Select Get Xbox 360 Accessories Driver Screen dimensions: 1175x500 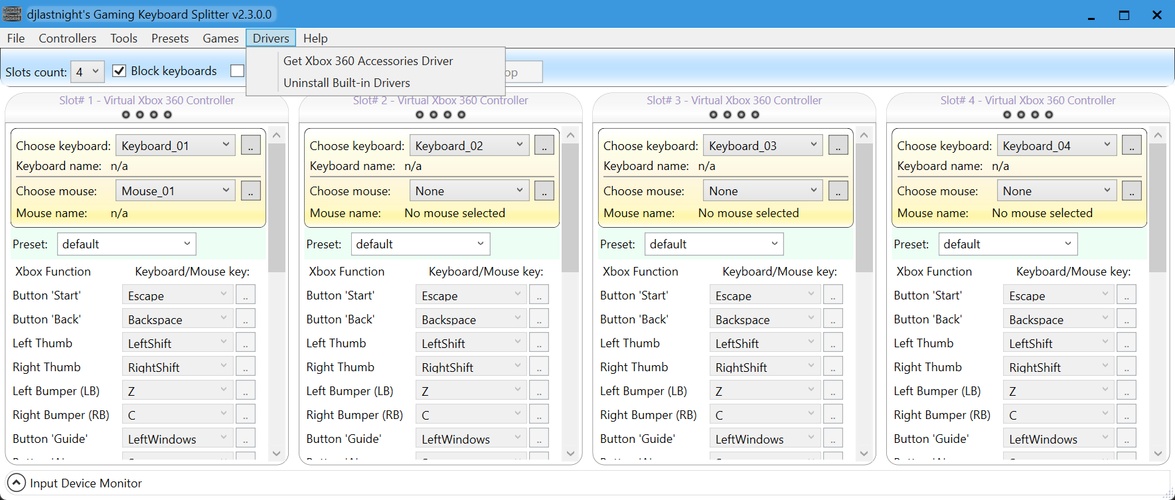[x=368, y=61]
